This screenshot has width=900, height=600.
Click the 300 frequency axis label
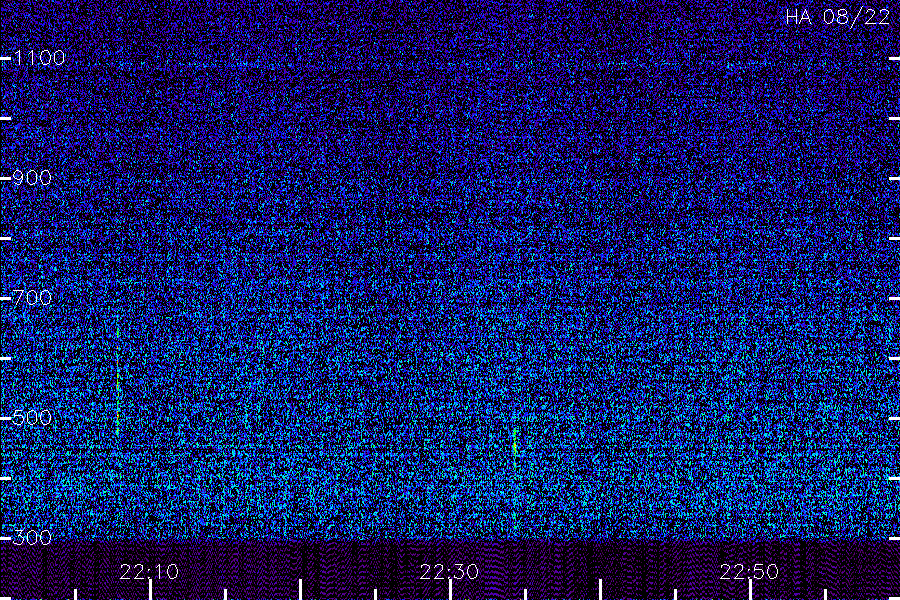tap(32, 538)
